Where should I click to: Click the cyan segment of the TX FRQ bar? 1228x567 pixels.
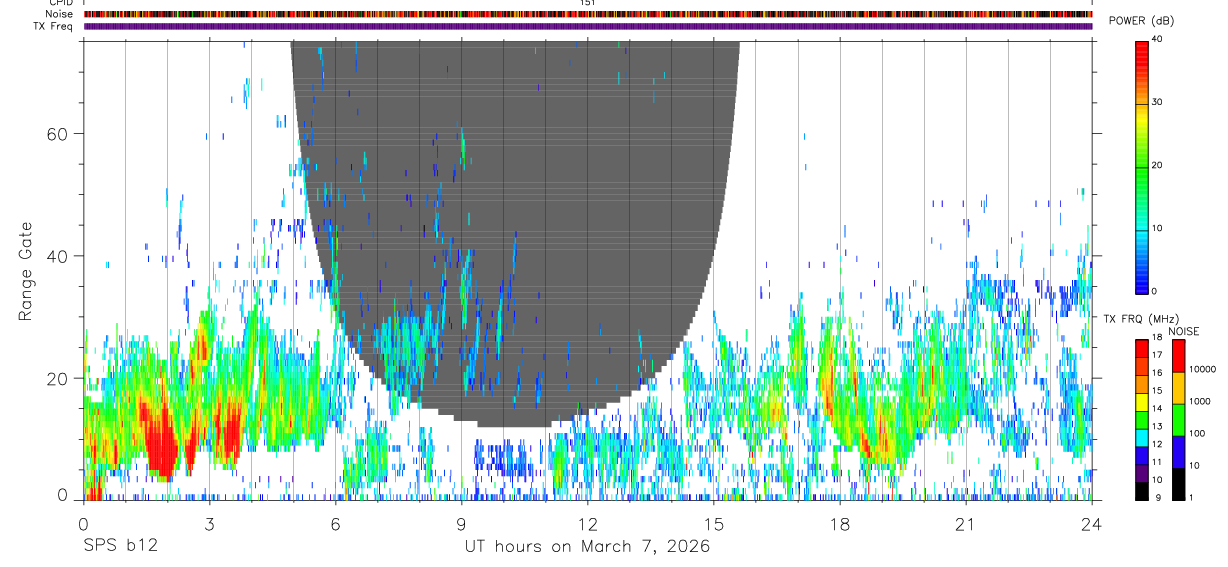[x=1142, y=438]
